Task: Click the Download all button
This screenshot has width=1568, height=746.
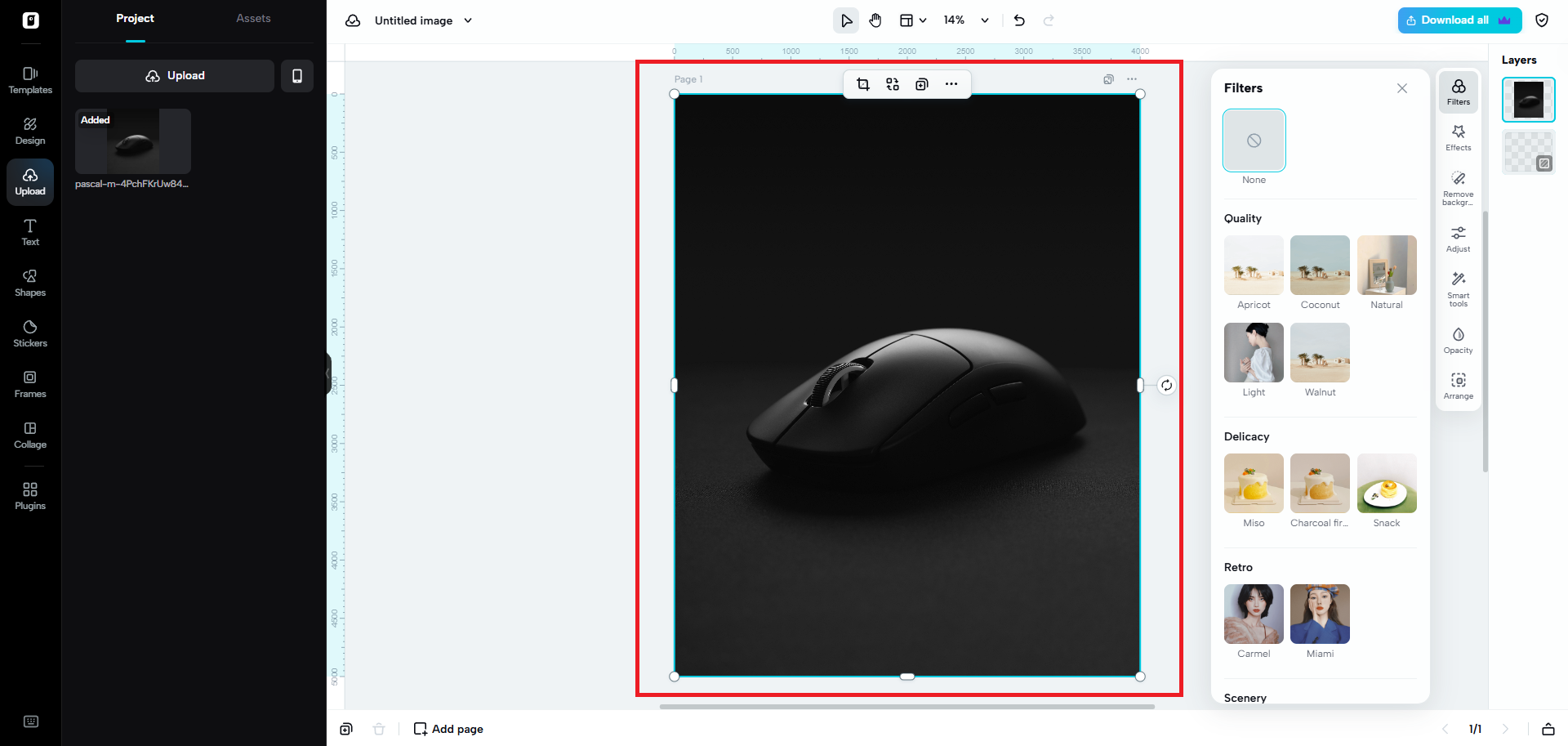Action: click(x=1459, y=20)
